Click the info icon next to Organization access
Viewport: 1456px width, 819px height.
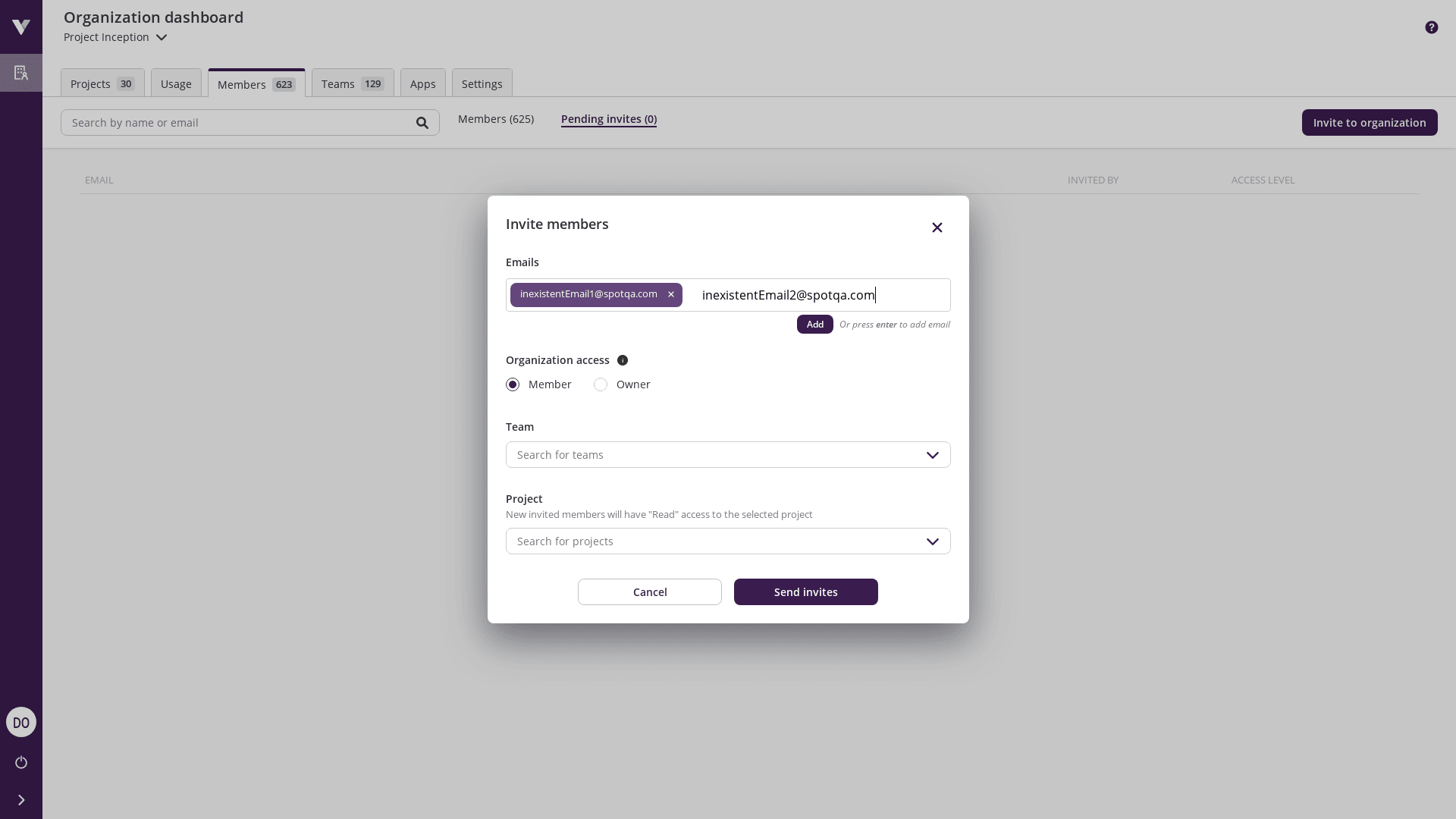(x=622, y=360)
